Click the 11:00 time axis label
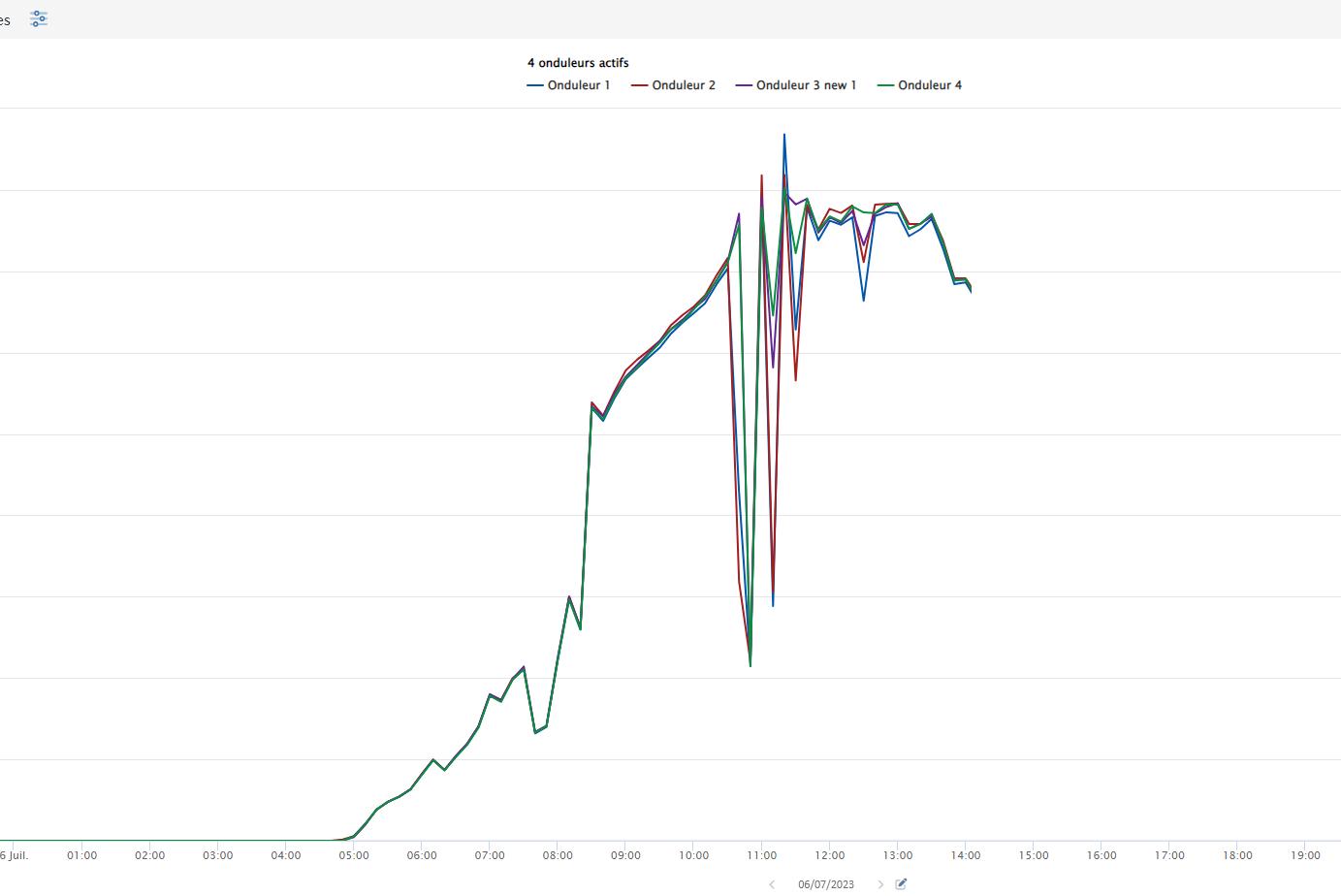1341x896 pixels. click(762, 855)
